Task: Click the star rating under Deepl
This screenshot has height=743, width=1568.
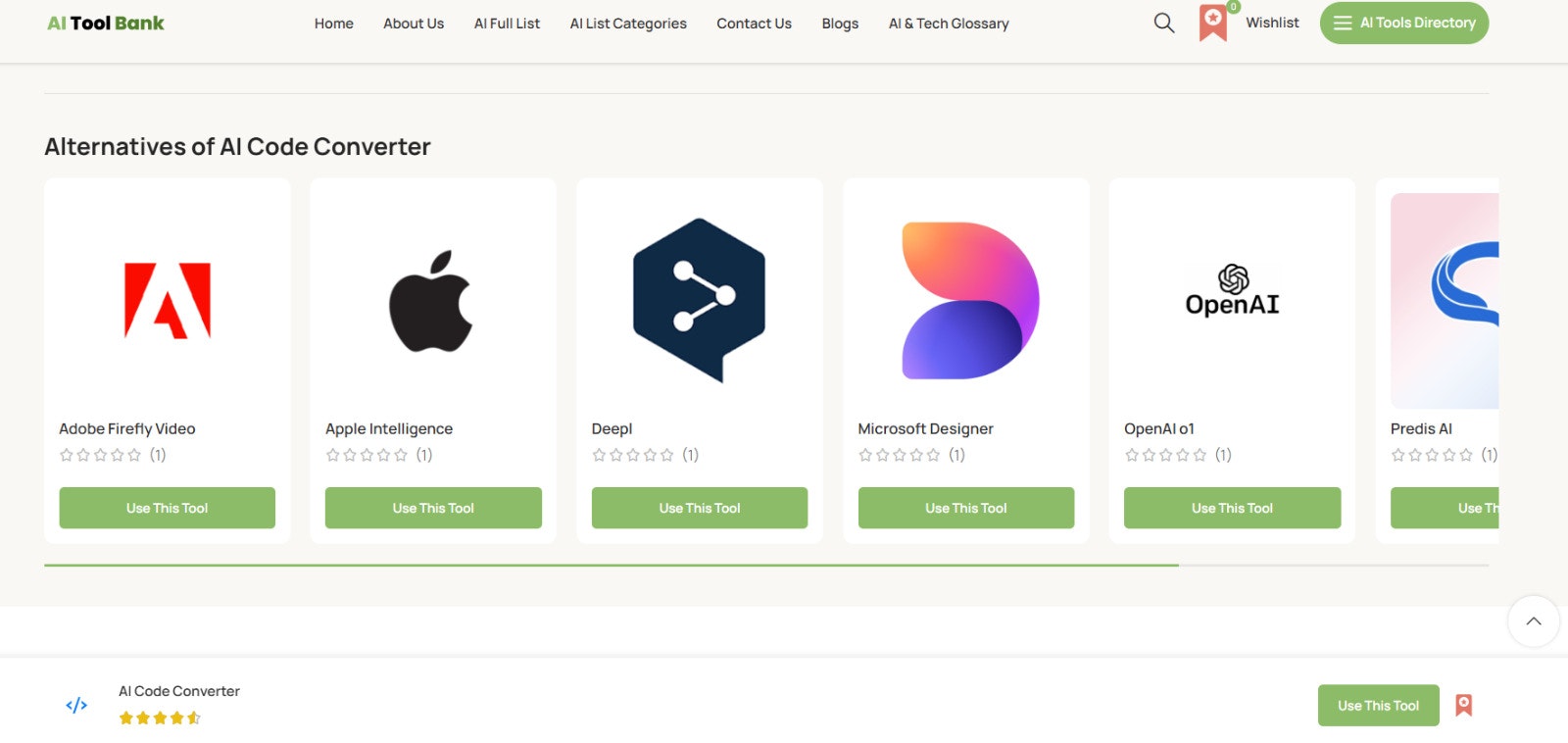Action: (633, 455)
